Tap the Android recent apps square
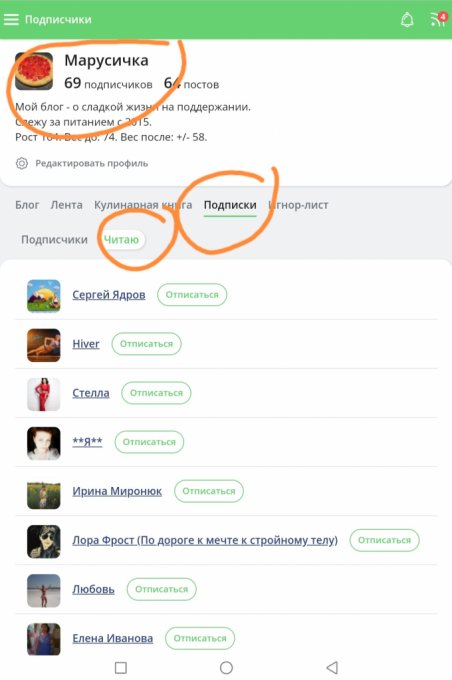This screenshot has width=452, height=680. point(121,667)
